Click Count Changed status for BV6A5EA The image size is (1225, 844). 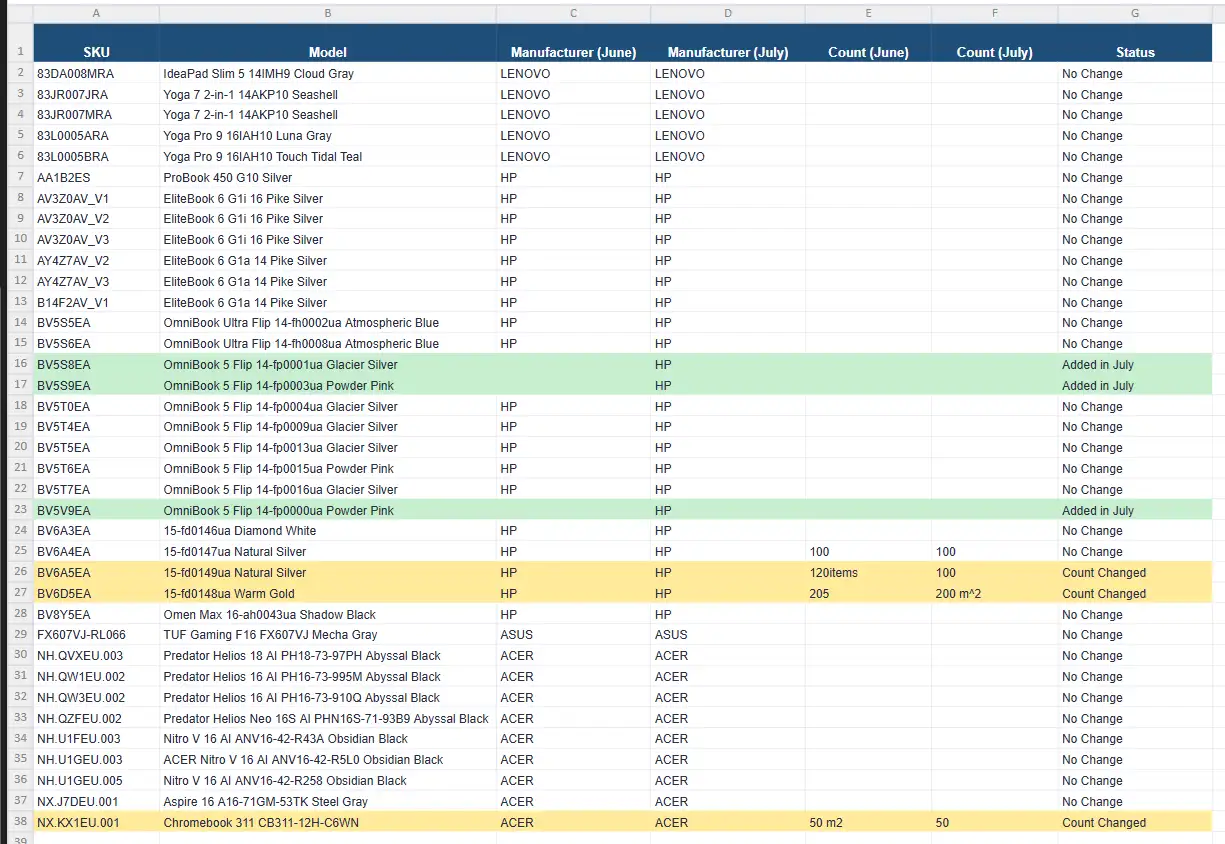(1135, 573)
